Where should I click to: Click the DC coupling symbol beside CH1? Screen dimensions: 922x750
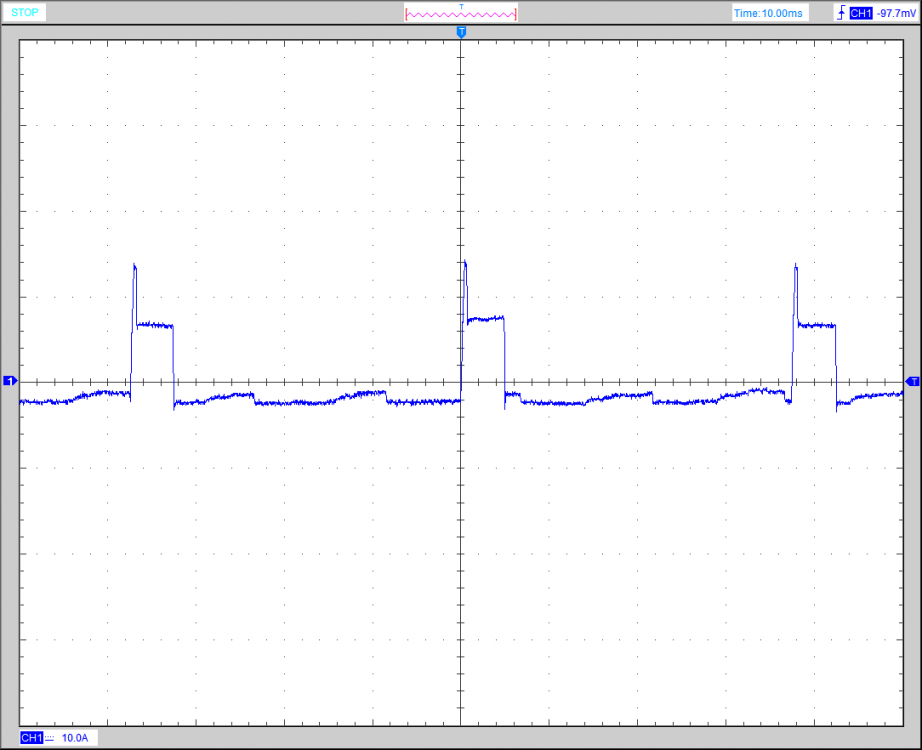pyautogui.click(x=50, y=737)
